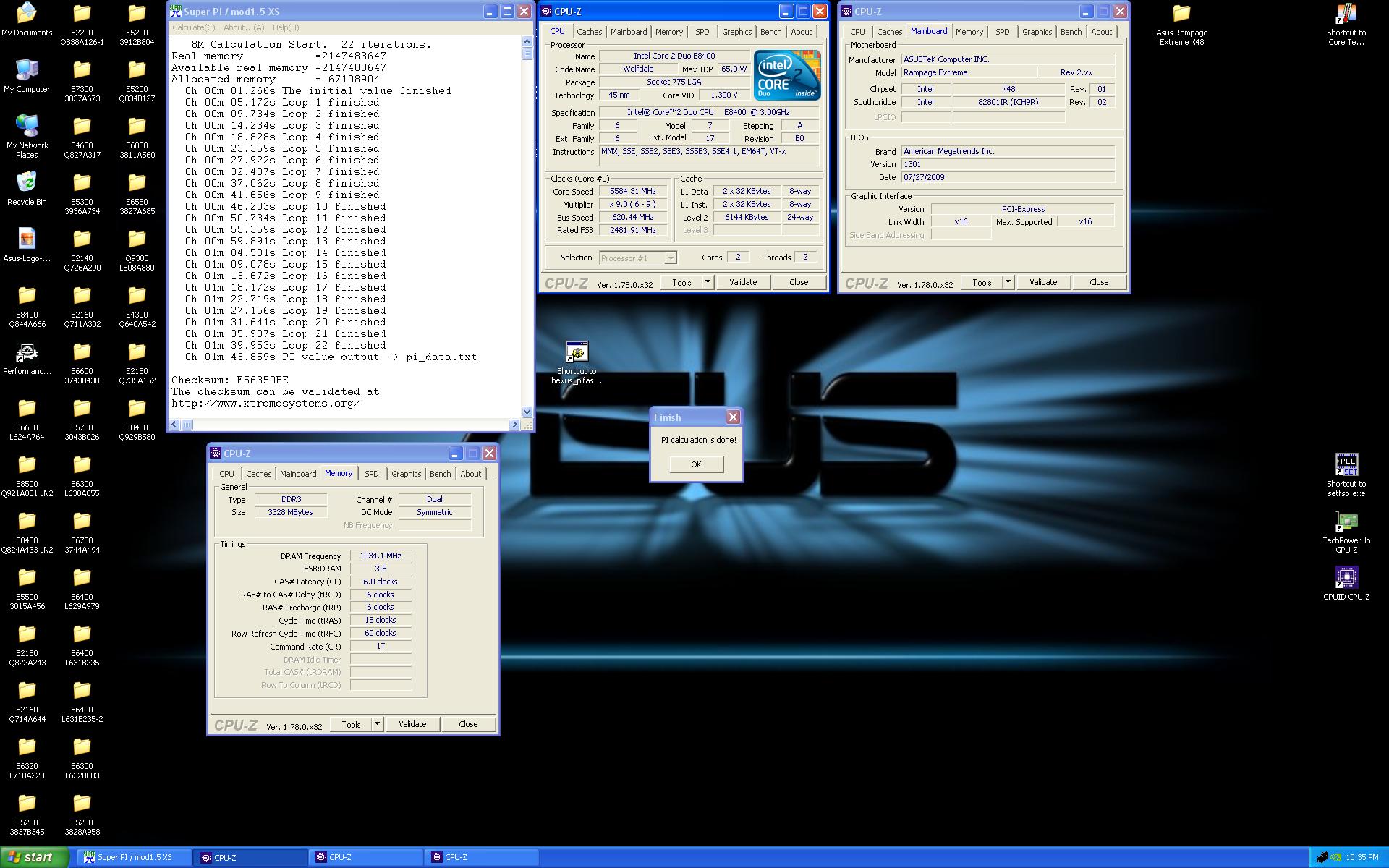Click the DRAM Frequency value field
Image resolution: width=1389 pixels, height=868 pixels.
click(381, 556)
